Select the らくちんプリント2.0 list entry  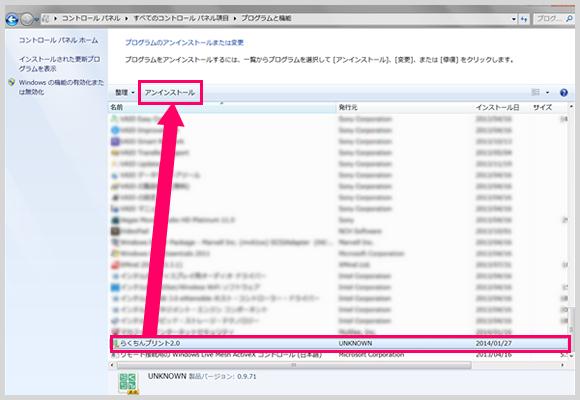340,343
